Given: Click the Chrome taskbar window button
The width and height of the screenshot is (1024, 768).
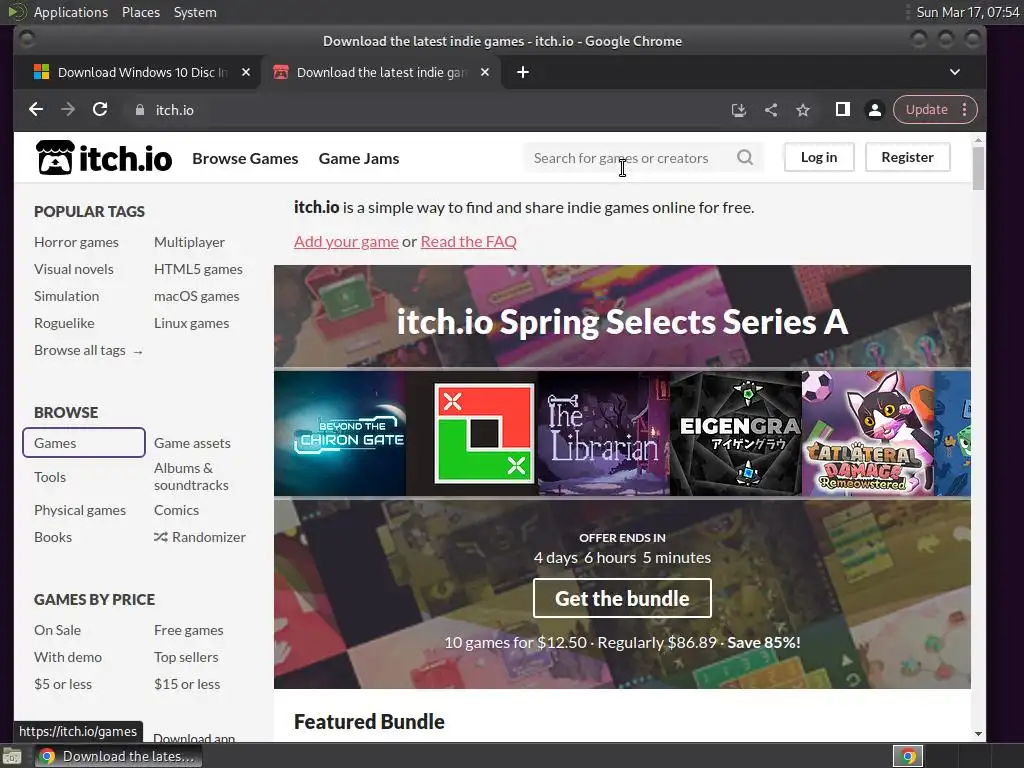Looking at the screenshot, I should pos(118,756).
